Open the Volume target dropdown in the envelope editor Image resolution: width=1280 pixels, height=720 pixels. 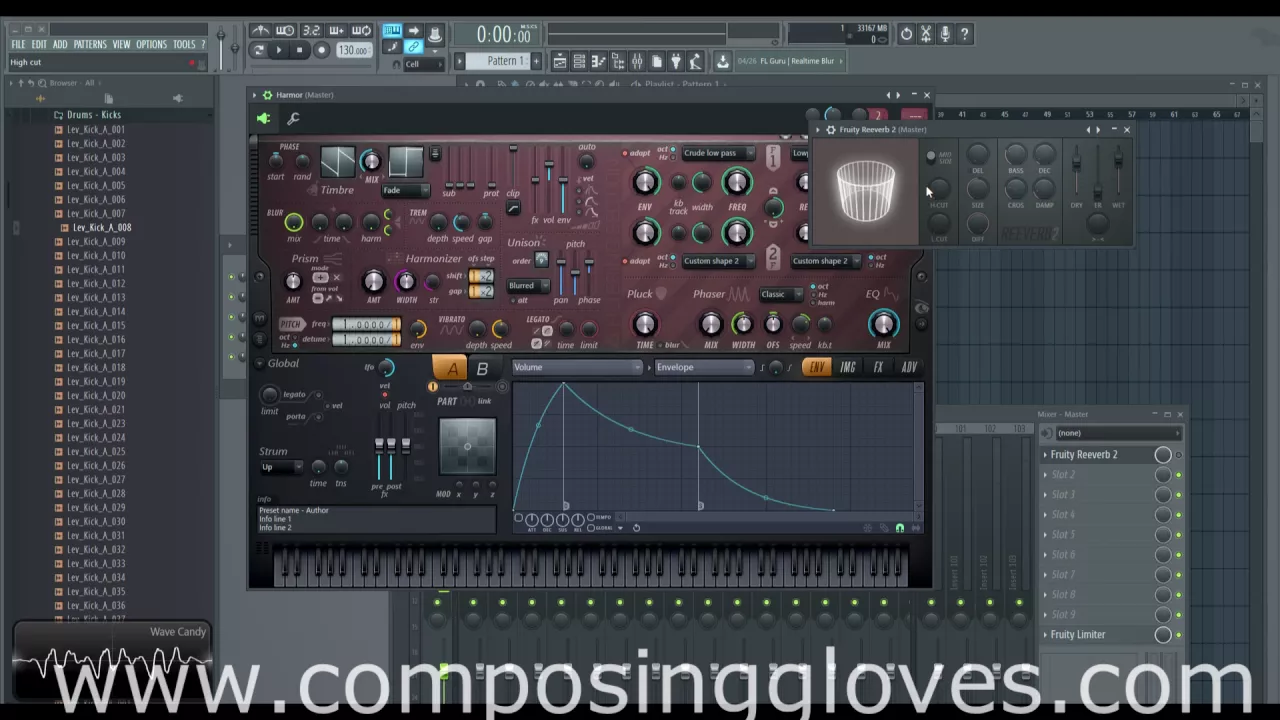click(576, 367)
